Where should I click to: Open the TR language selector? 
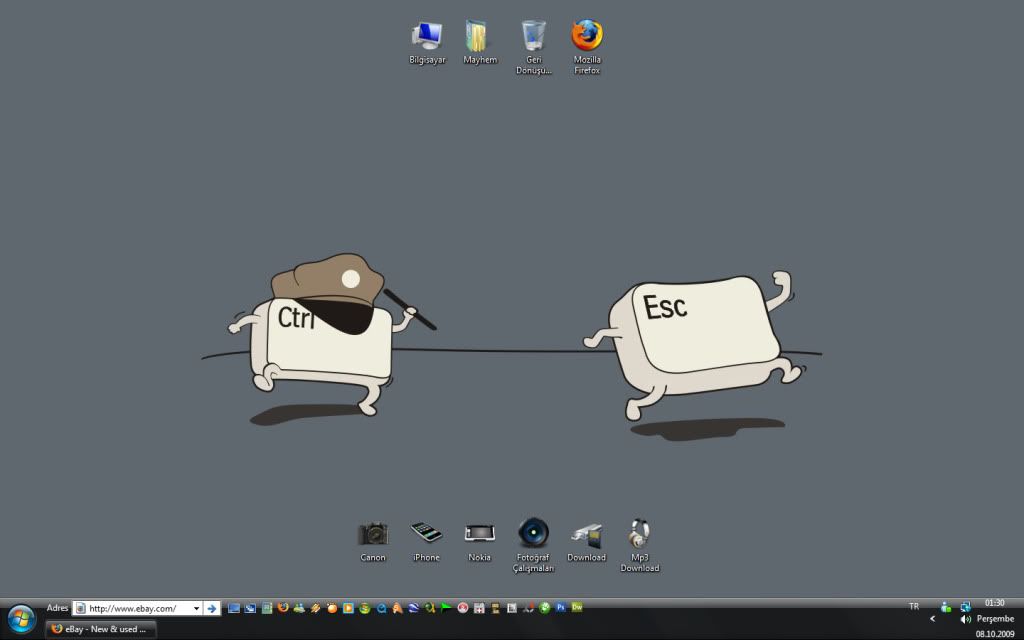pos(913,606)
